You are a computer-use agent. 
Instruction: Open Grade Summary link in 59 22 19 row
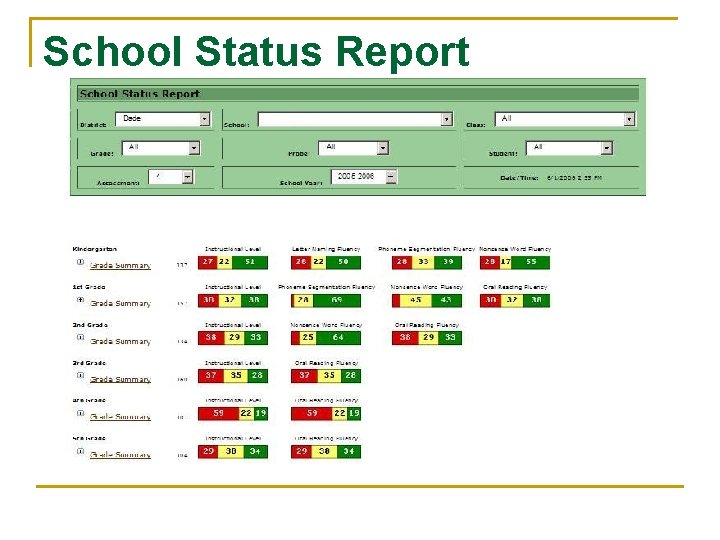[x=120, y=417]
